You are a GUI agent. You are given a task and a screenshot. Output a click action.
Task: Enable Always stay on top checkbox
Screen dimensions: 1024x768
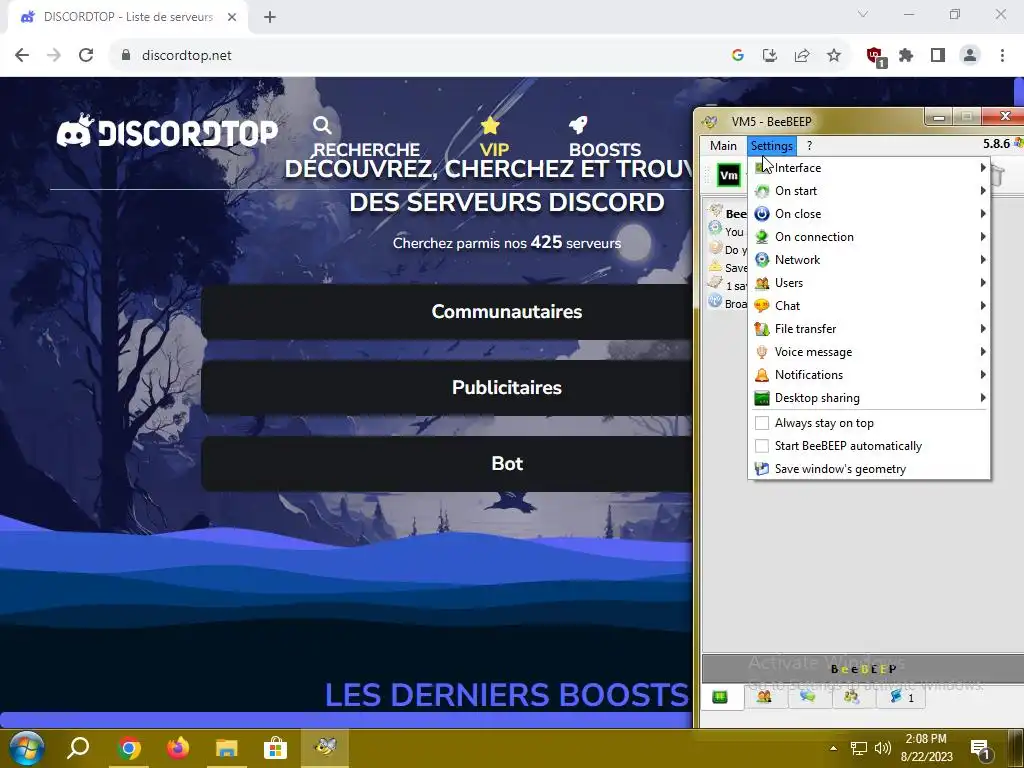(761, 423)
